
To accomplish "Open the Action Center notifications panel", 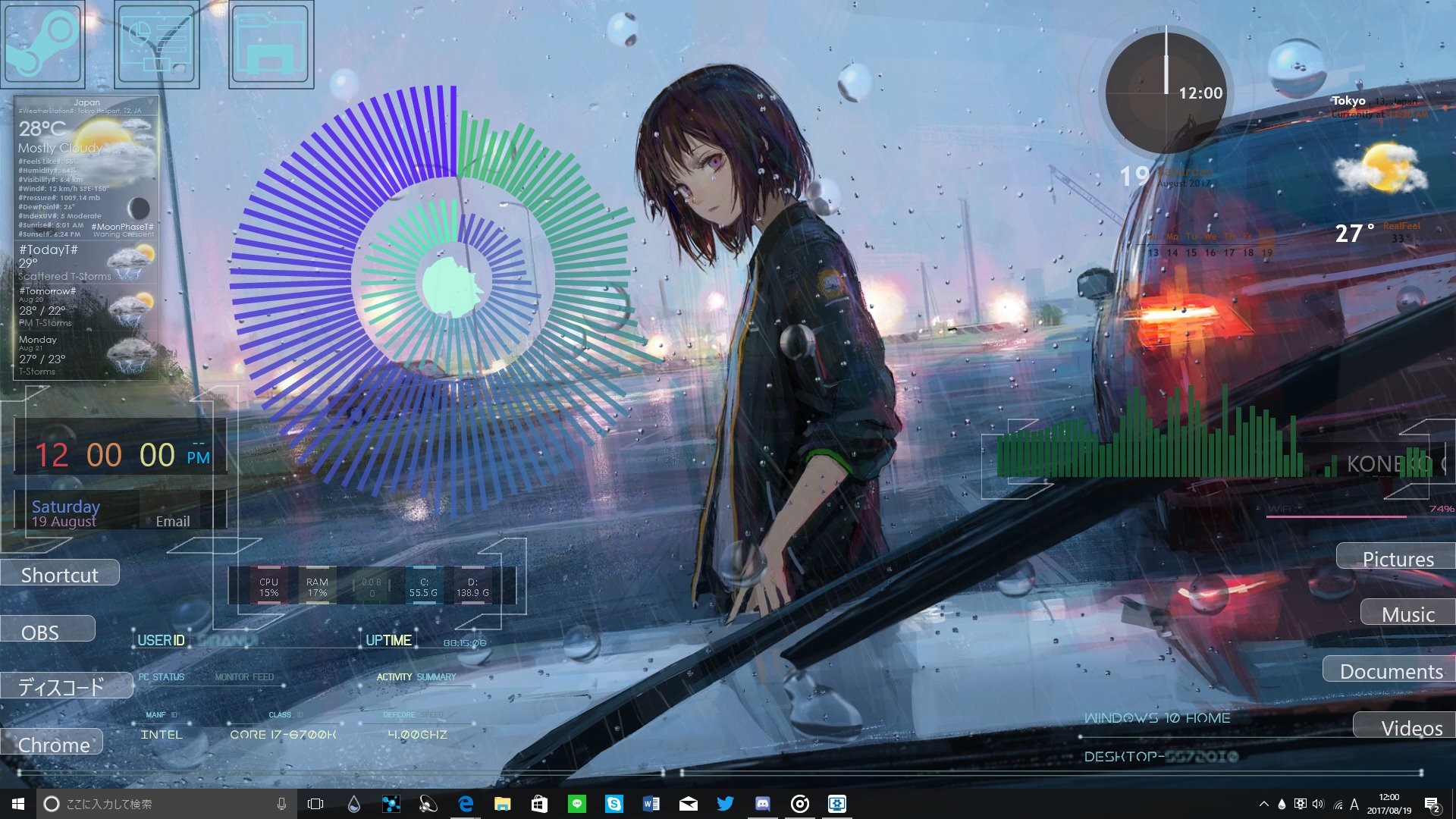I will coord(1432,805).
